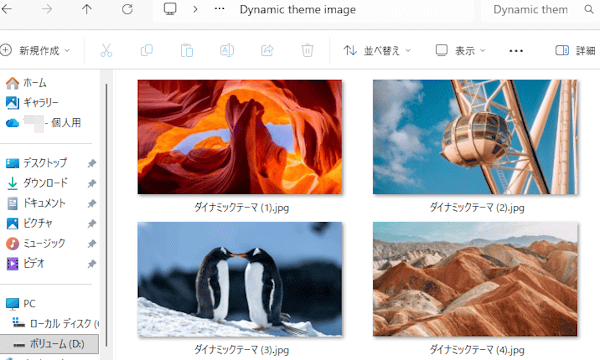This screenshot has width=600, height=360.
Task: Select PC in the navigation tree
Action: 21,304
